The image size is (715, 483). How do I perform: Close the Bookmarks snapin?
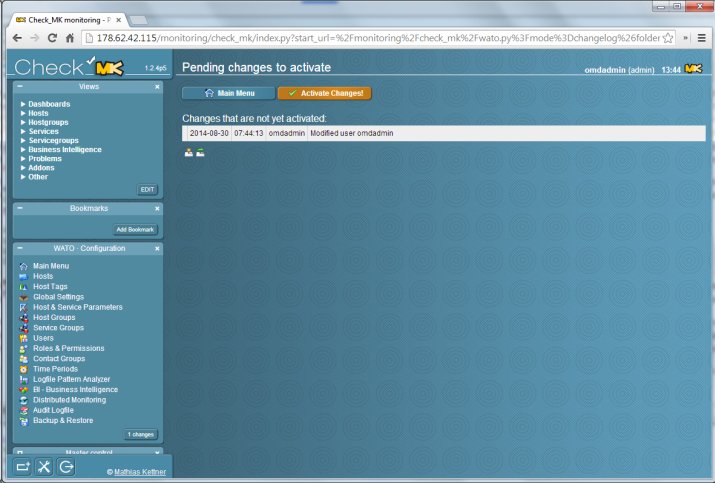157,208
